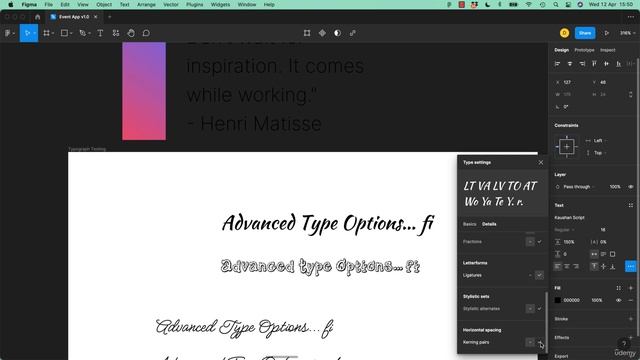This screenshot has height=360, width=640.
Task: Add a stroke with the plus icon
Action: tap(631, 319)
